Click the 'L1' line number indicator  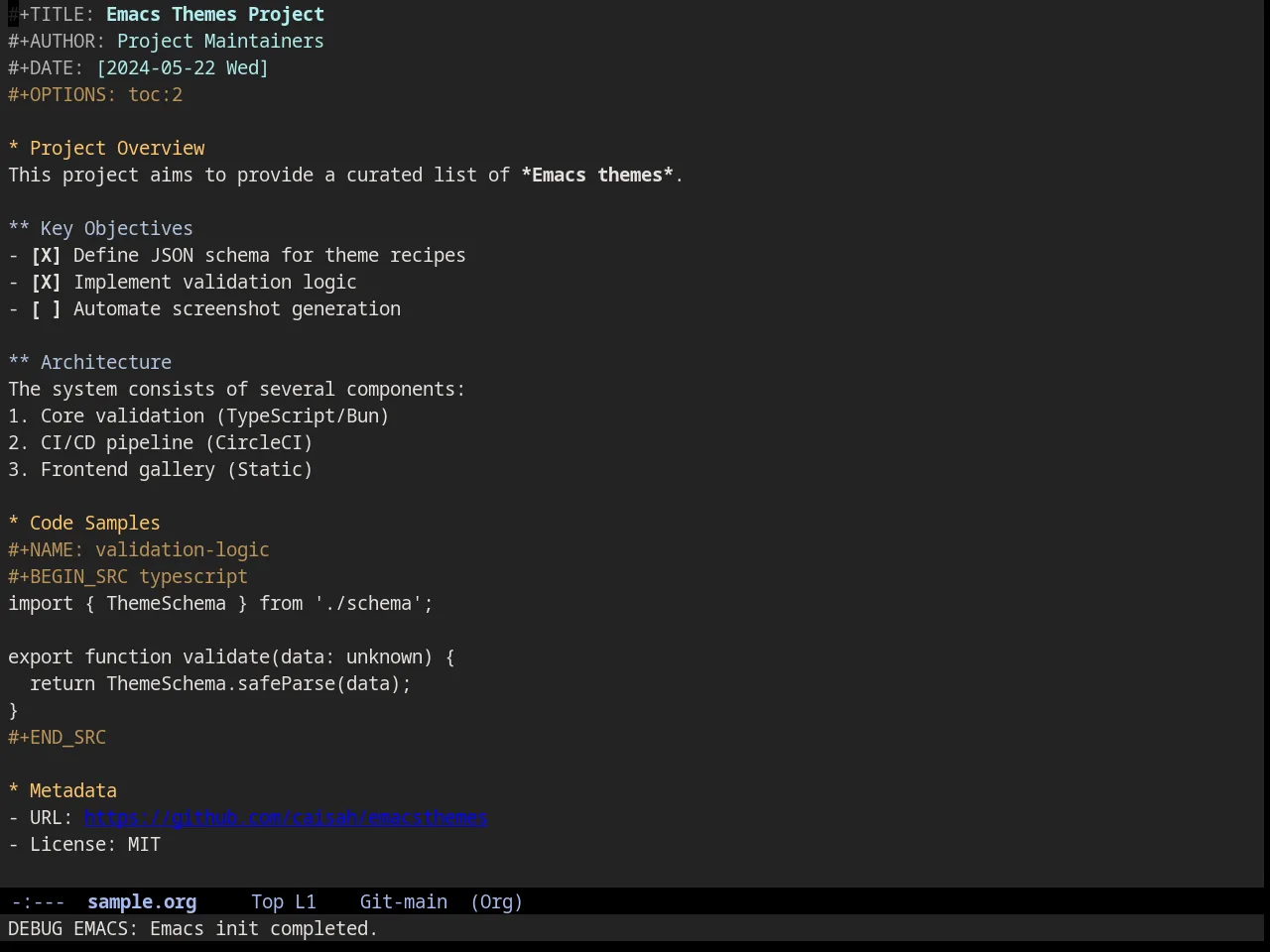[306, 902]
